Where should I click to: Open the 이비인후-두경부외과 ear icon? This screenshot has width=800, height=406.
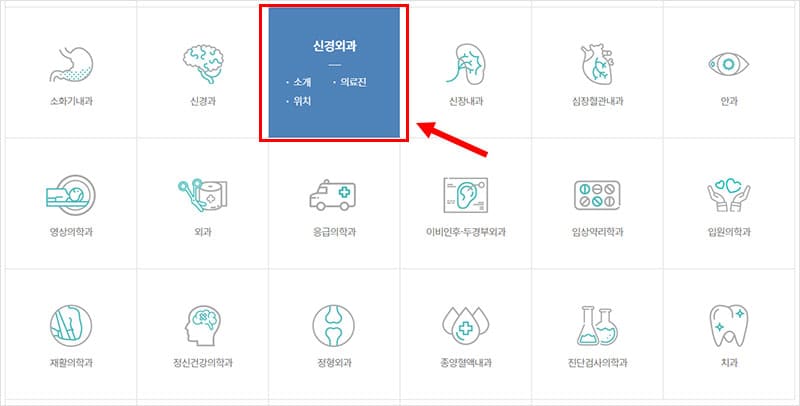[x=466, y=195]
